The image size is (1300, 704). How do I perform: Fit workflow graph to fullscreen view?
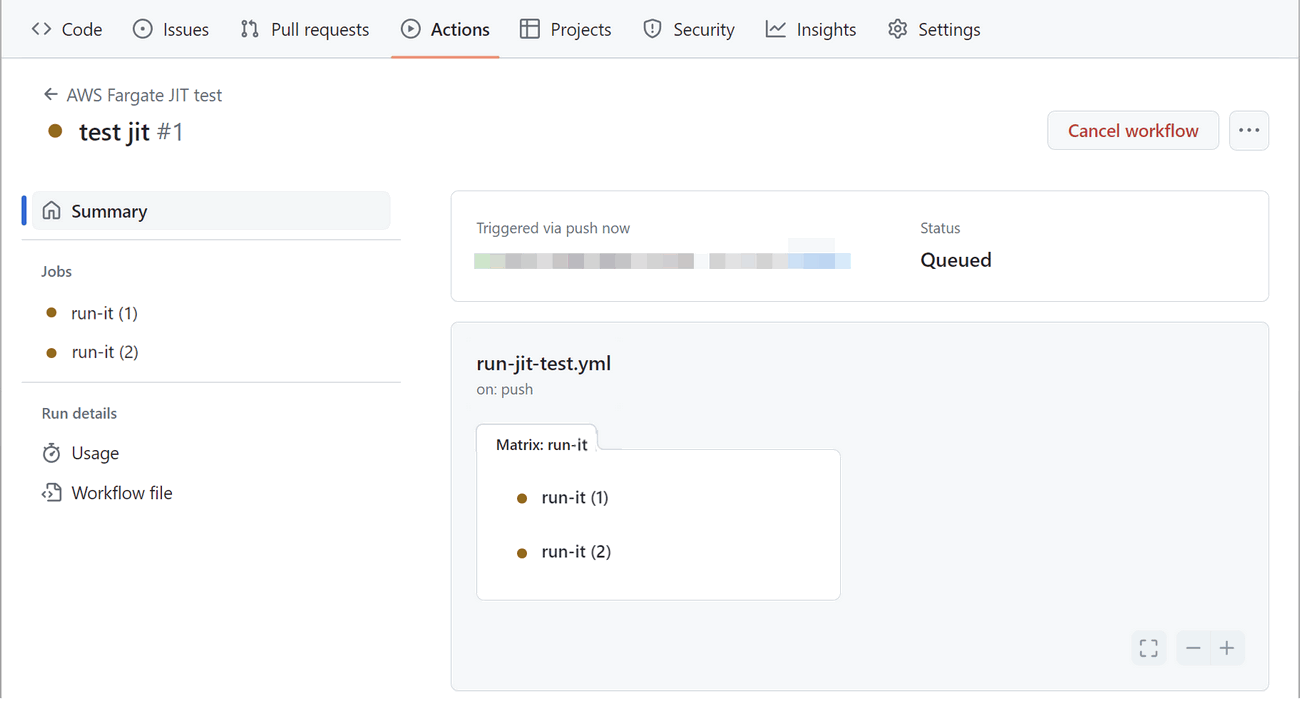pyautogui.click(x=1149, y=648)
